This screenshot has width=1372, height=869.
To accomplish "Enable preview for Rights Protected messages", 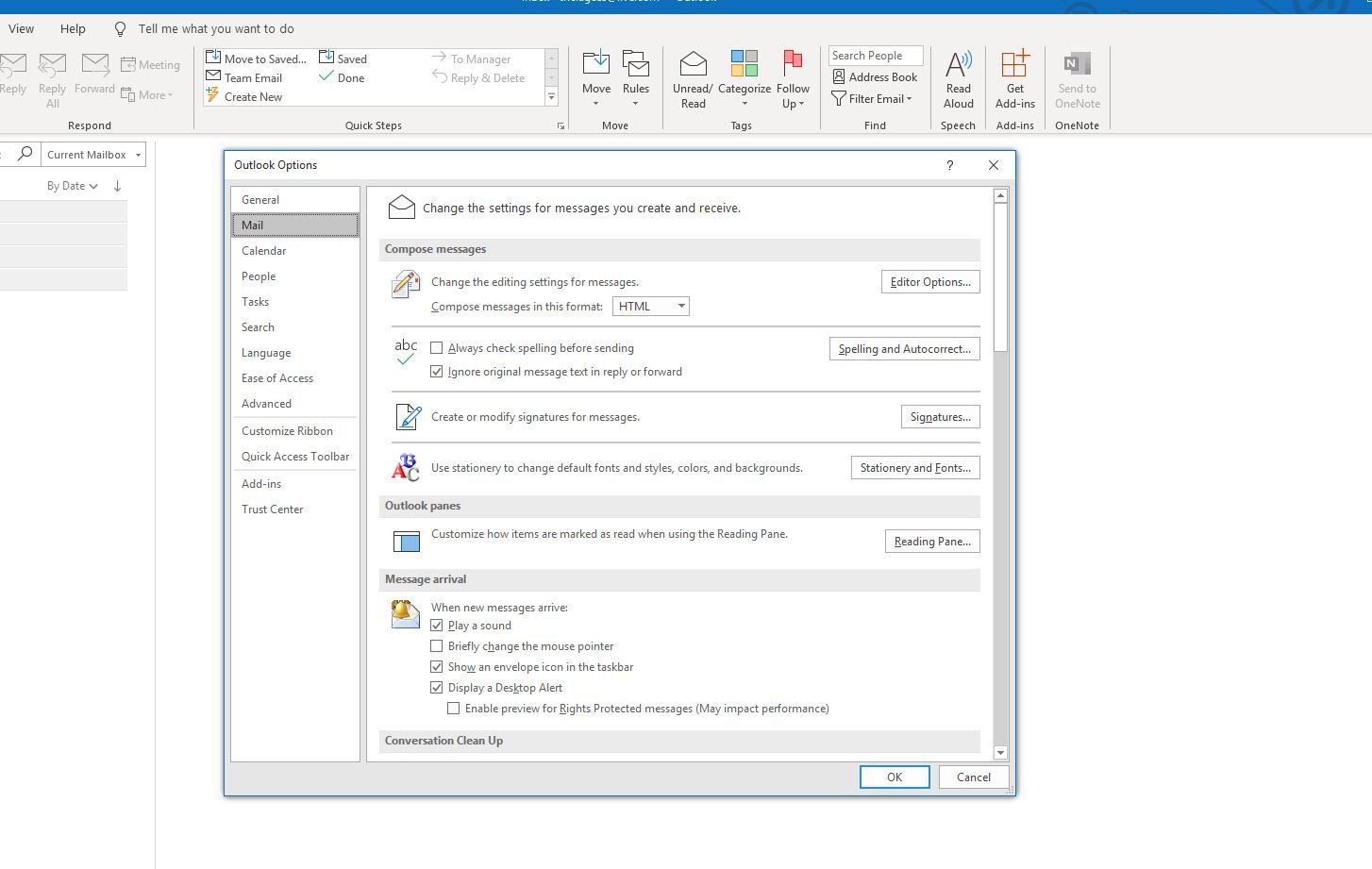I will click(x=454, y=709).
